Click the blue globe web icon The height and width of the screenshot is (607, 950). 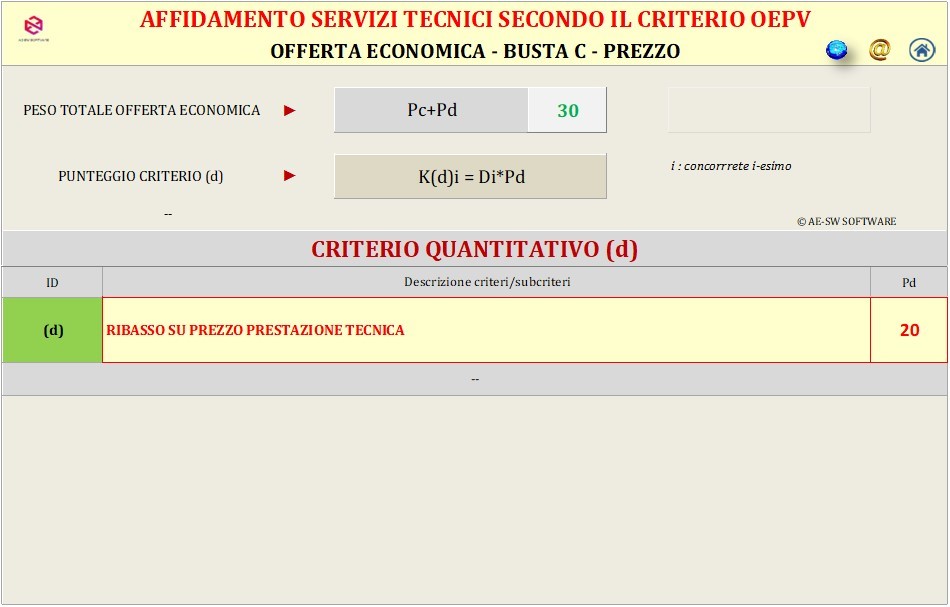[x=836, y=50]
